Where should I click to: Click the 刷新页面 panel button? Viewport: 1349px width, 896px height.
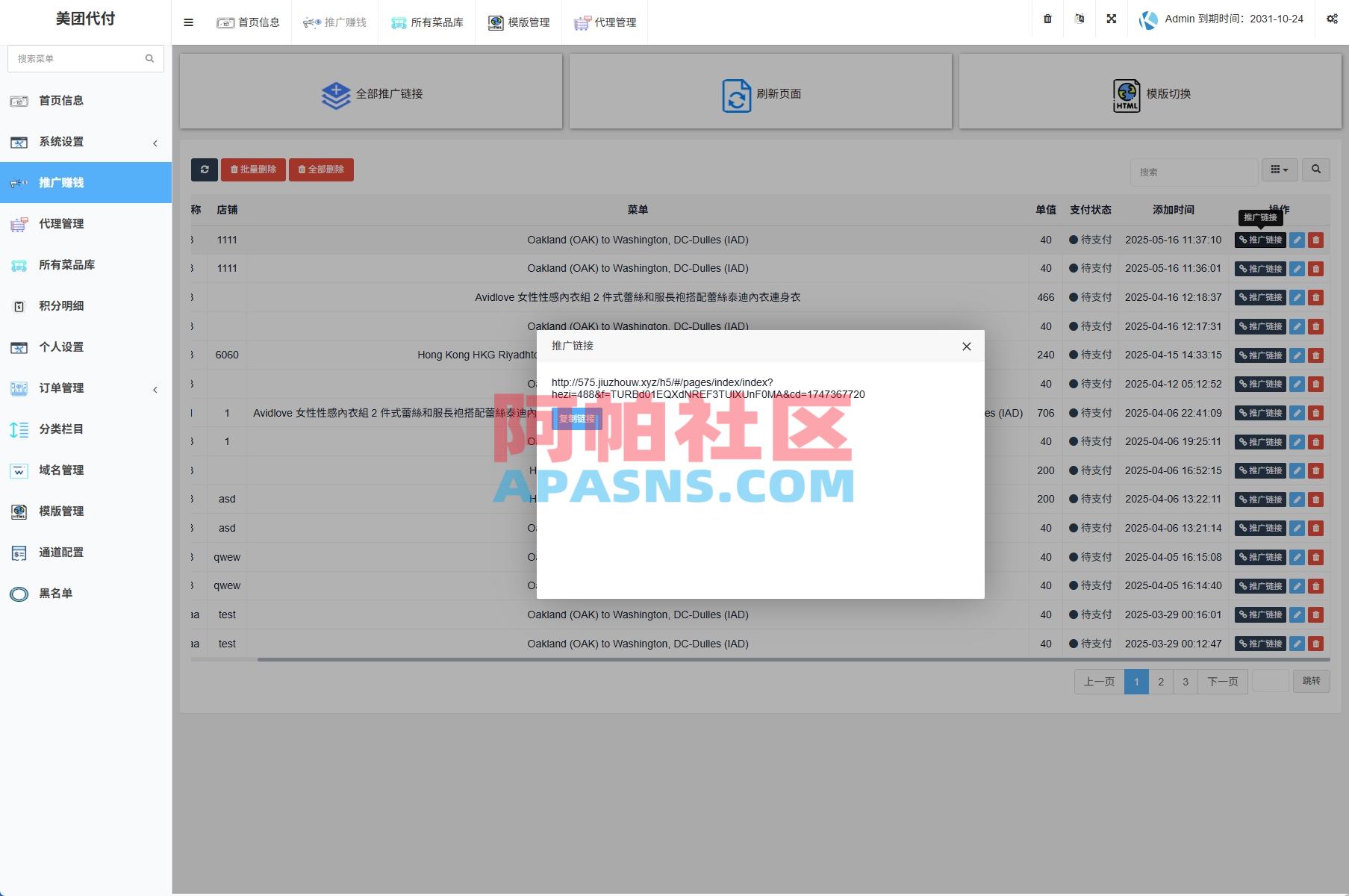click(760, 93)
